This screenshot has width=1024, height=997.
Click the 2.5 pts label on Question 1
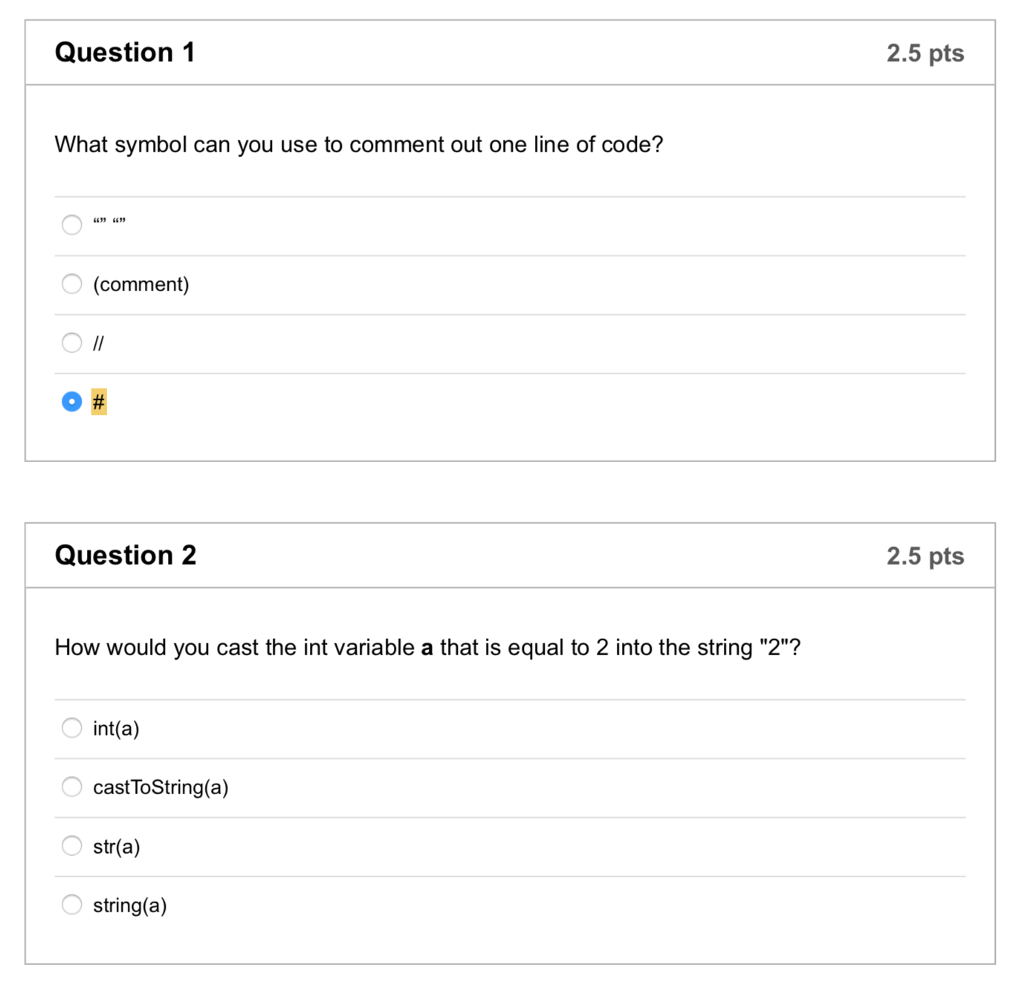click(925, 53)
